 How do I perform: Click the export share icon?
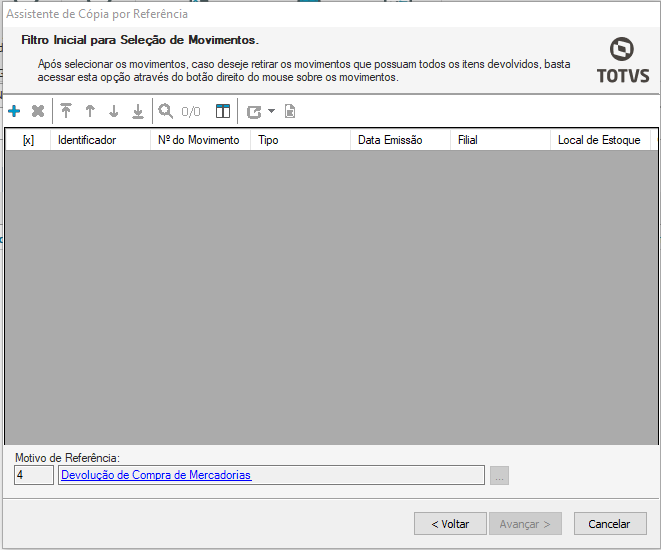254,111
